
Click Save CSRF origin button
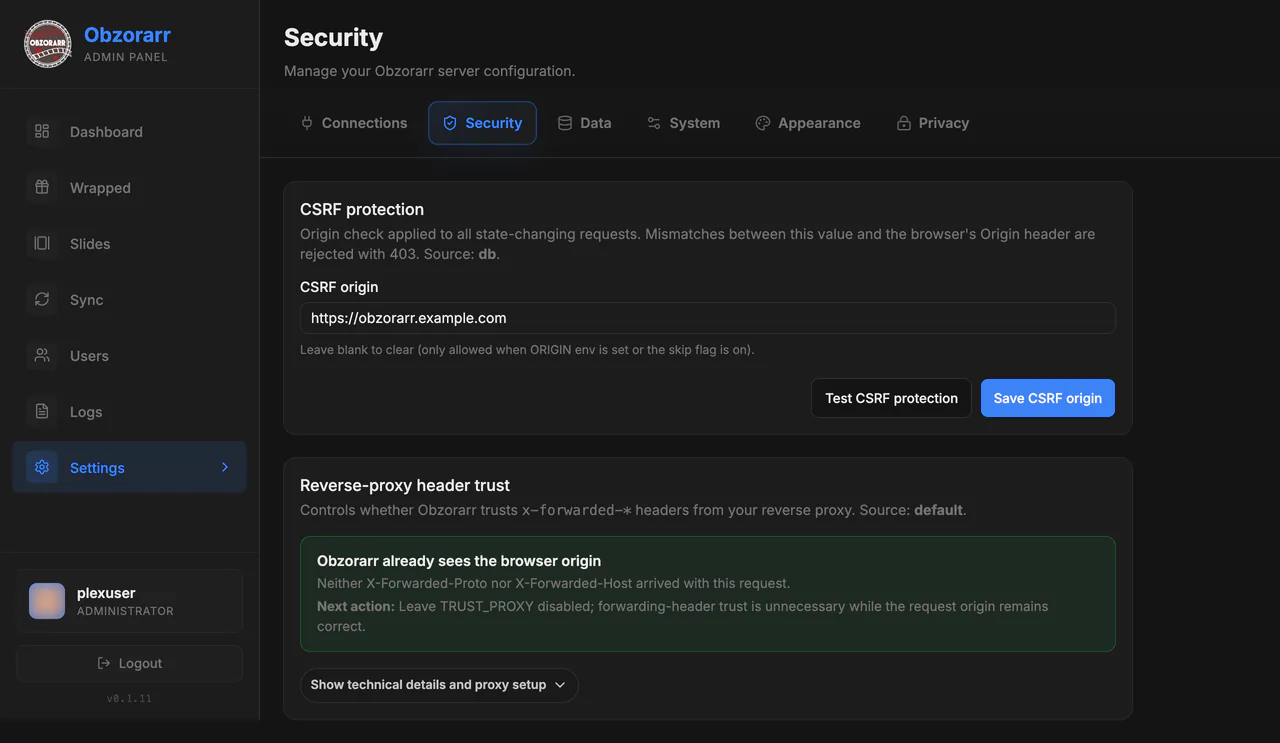tap(1048, 398)
